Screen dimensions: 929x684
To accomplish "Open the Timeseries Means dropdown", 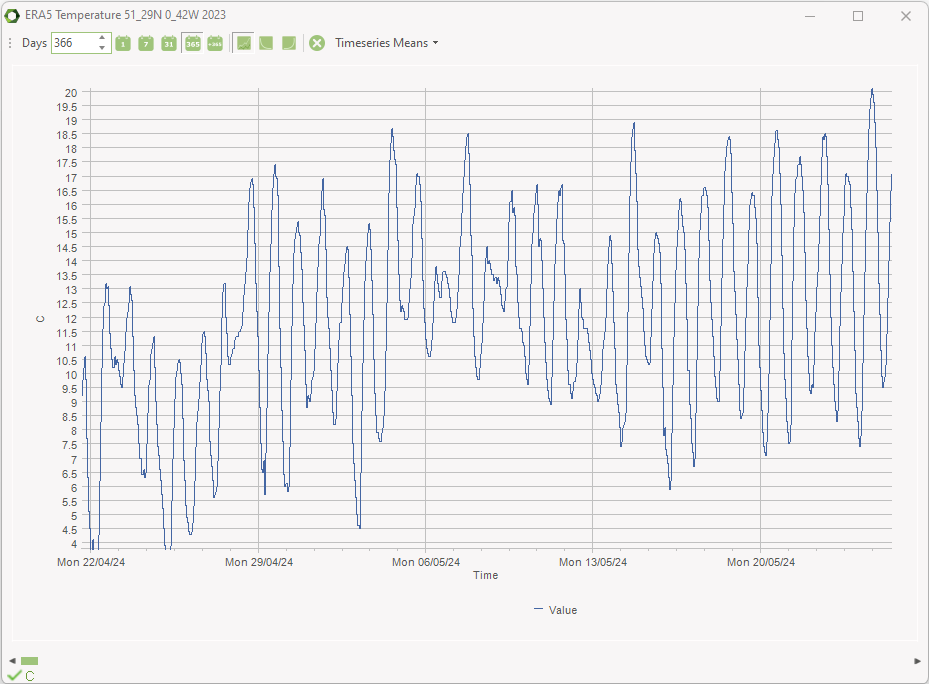I will (x=386, y=43).
